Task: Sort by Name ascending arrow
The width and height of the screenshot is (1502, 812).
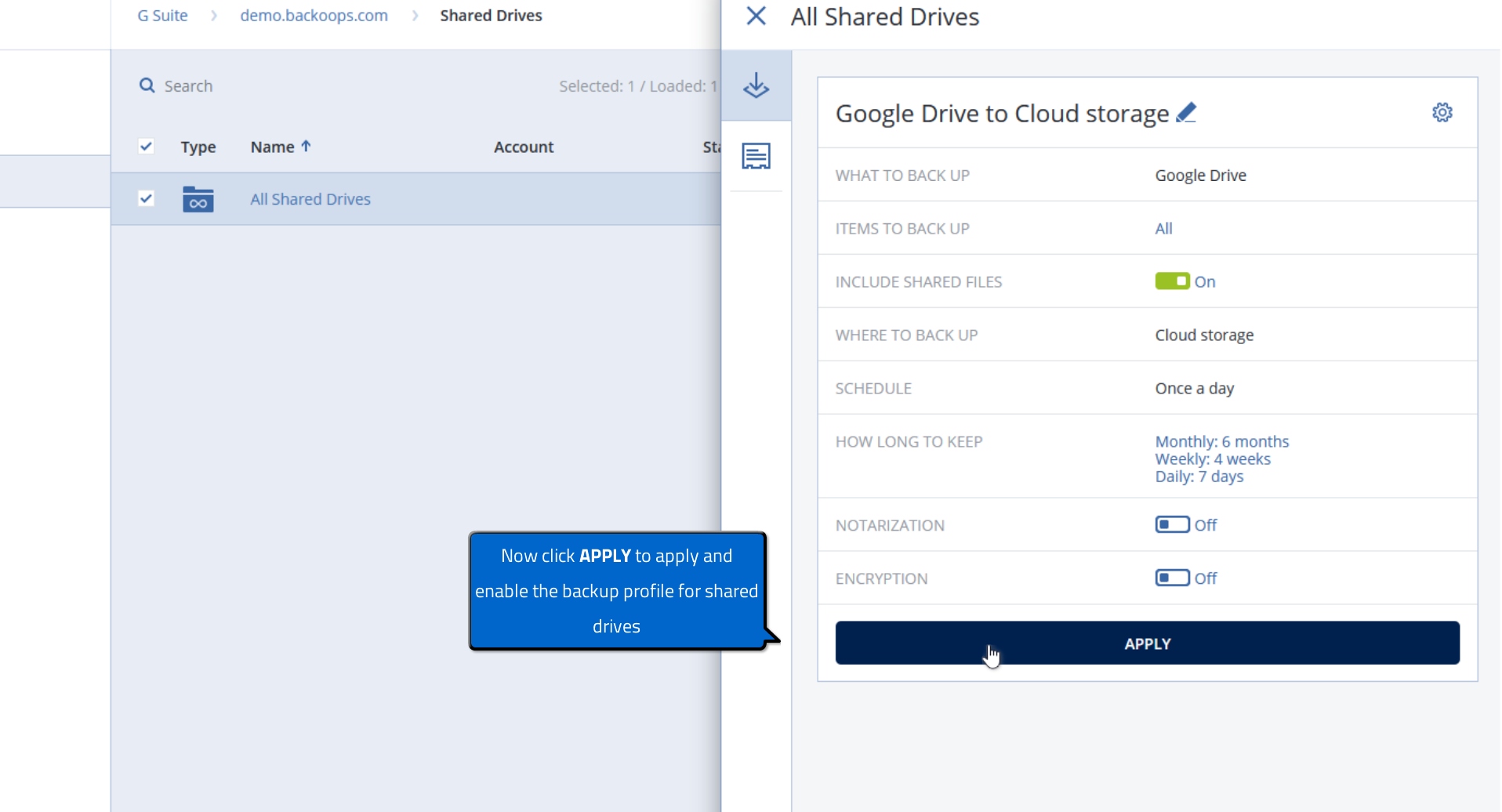Action: 306,146
